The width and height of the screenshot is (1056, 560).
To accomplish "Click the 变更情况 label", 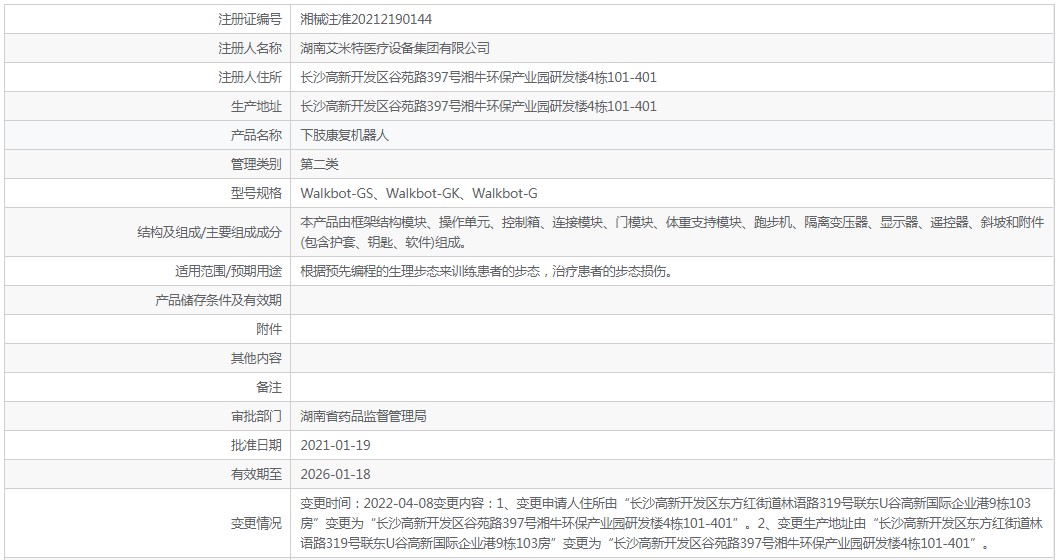I will tap(256, 523).
